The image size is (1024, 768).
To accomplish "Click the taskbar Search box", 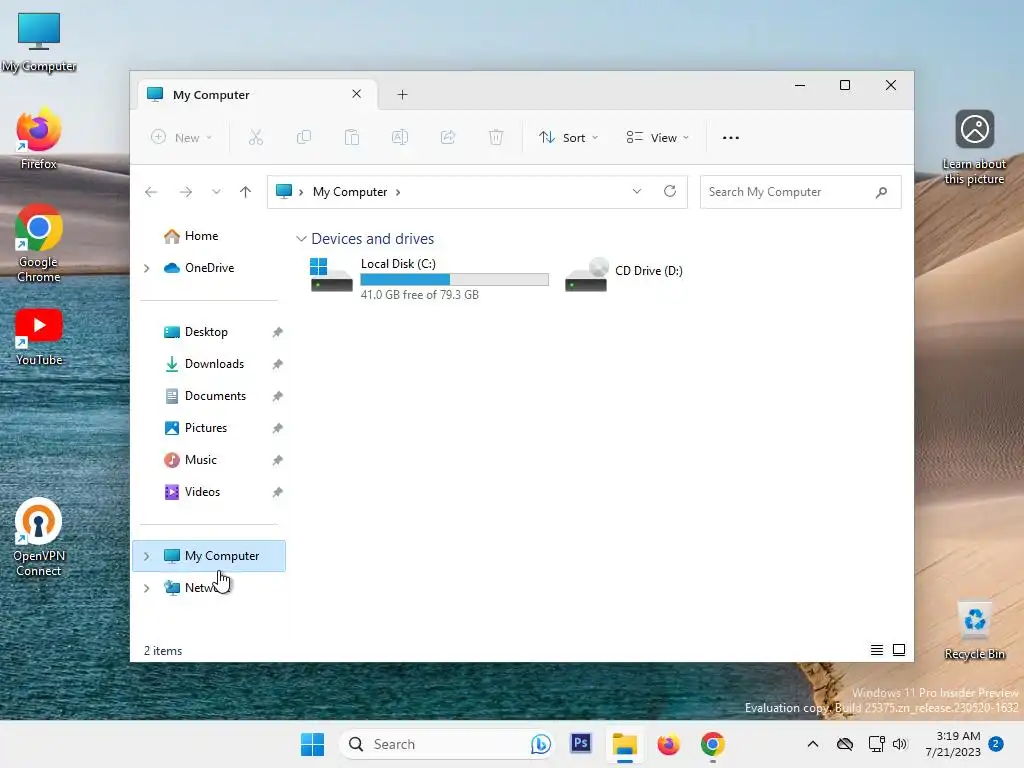I will click(447, 744).
